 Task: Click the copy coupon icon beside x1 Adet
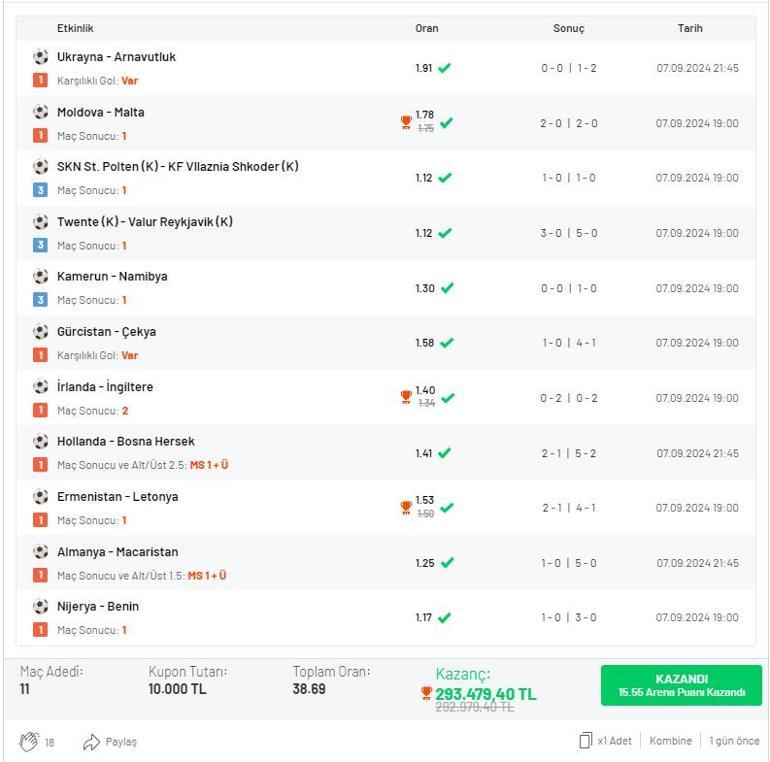pos(585,741)
